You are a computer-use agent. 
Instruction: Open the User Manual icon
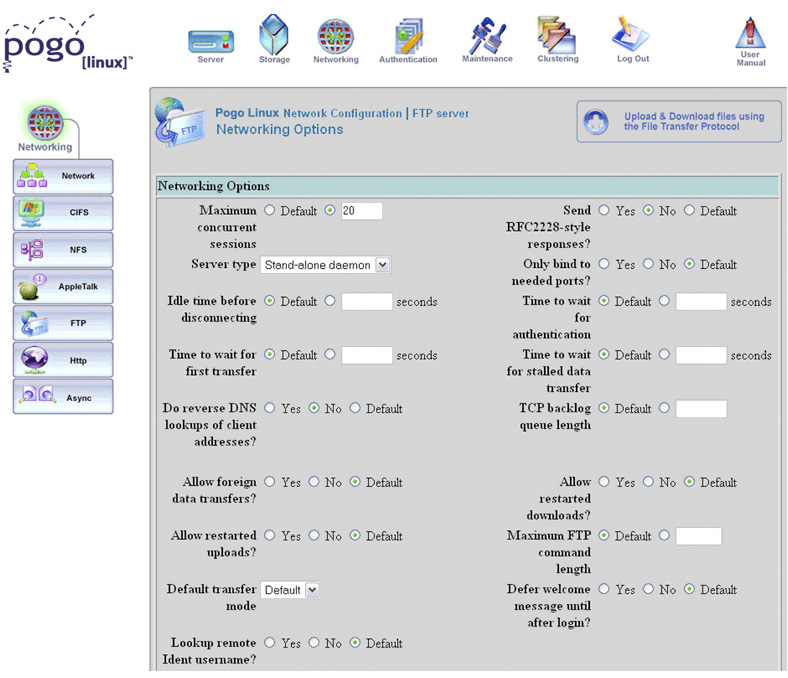(x=750, y=33)
